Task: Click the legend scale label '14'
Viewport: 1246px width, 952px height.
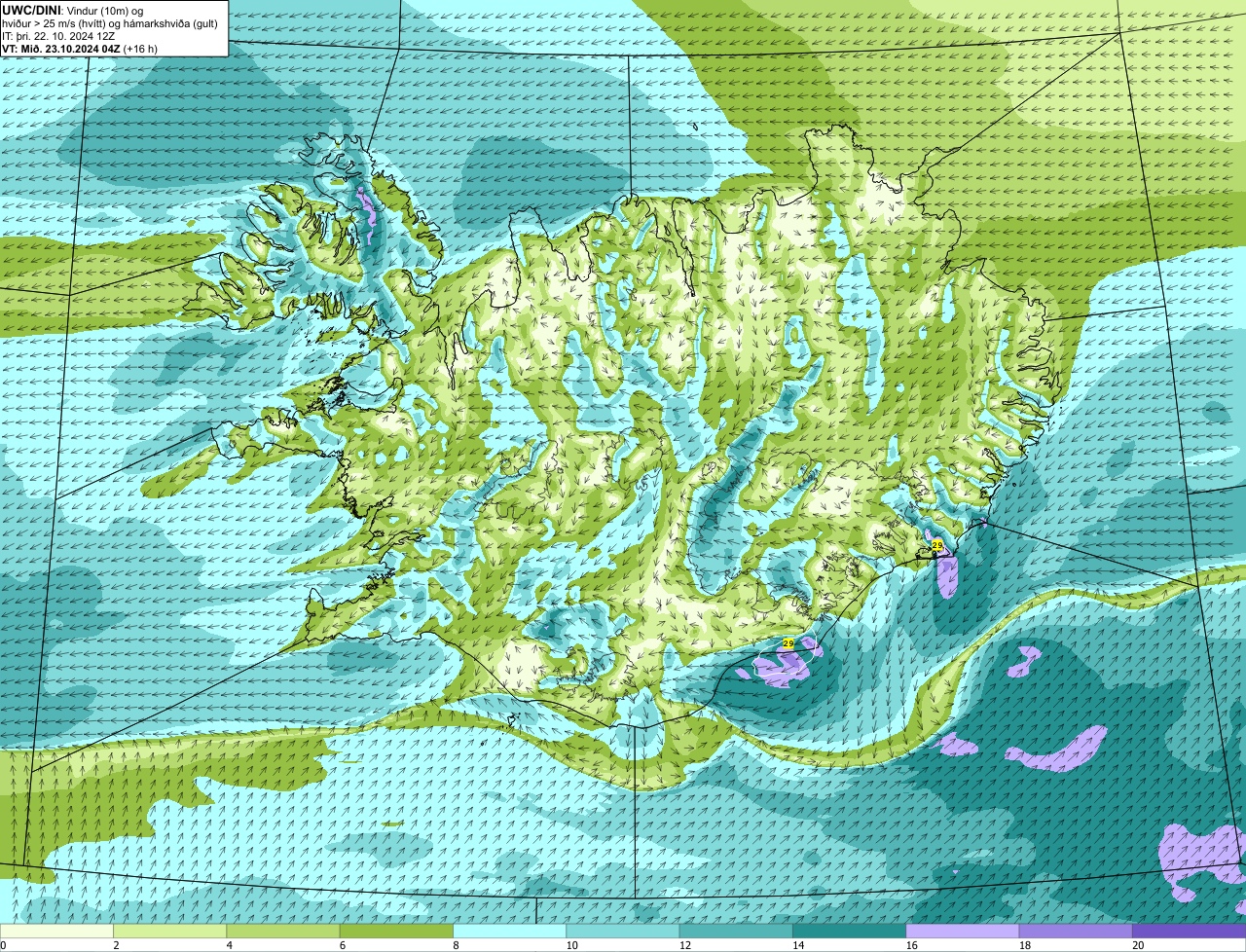Action: pos(798,945)
